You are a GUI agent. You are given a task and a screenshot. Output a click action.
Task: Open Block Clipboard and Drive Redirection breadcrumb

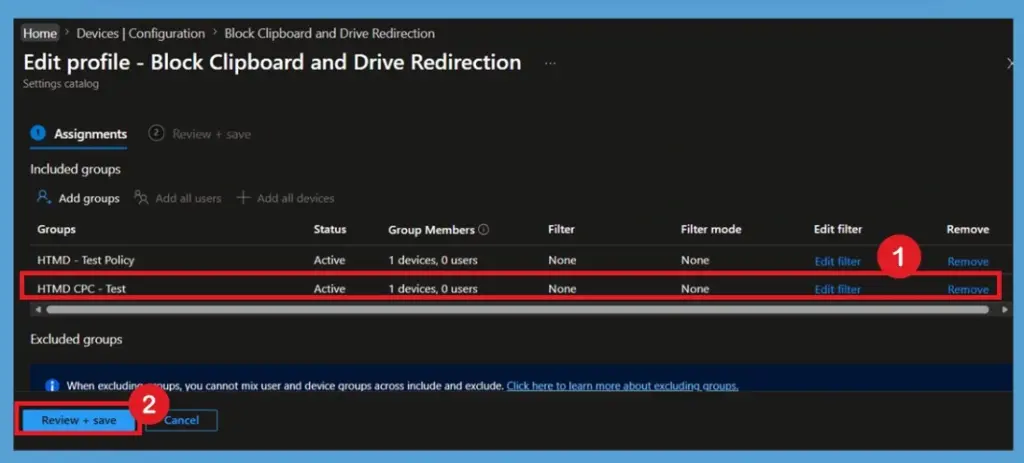point(329,33)
